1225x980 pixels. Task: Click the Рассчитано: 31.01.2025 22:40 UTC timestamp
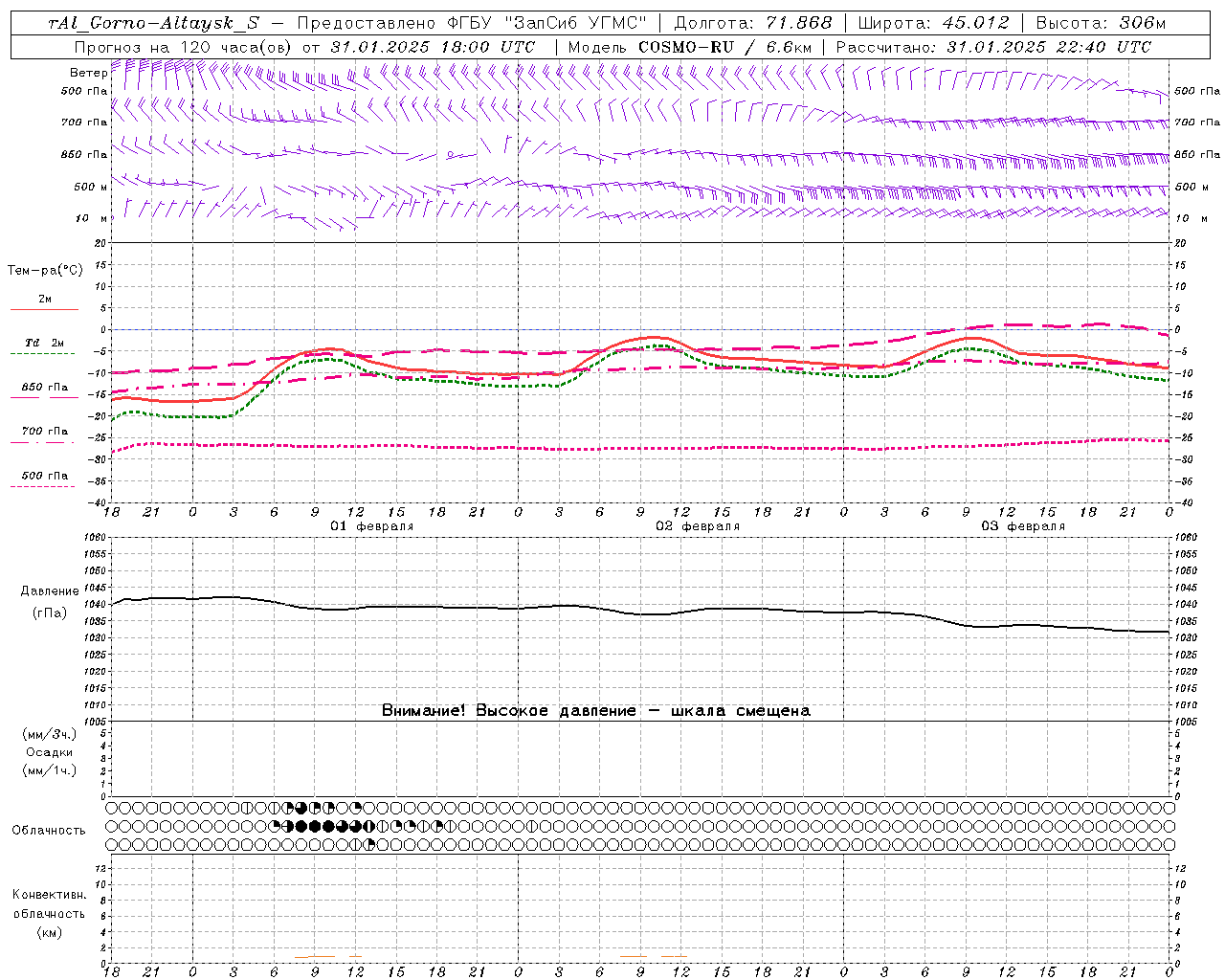[x=993, y=47]
